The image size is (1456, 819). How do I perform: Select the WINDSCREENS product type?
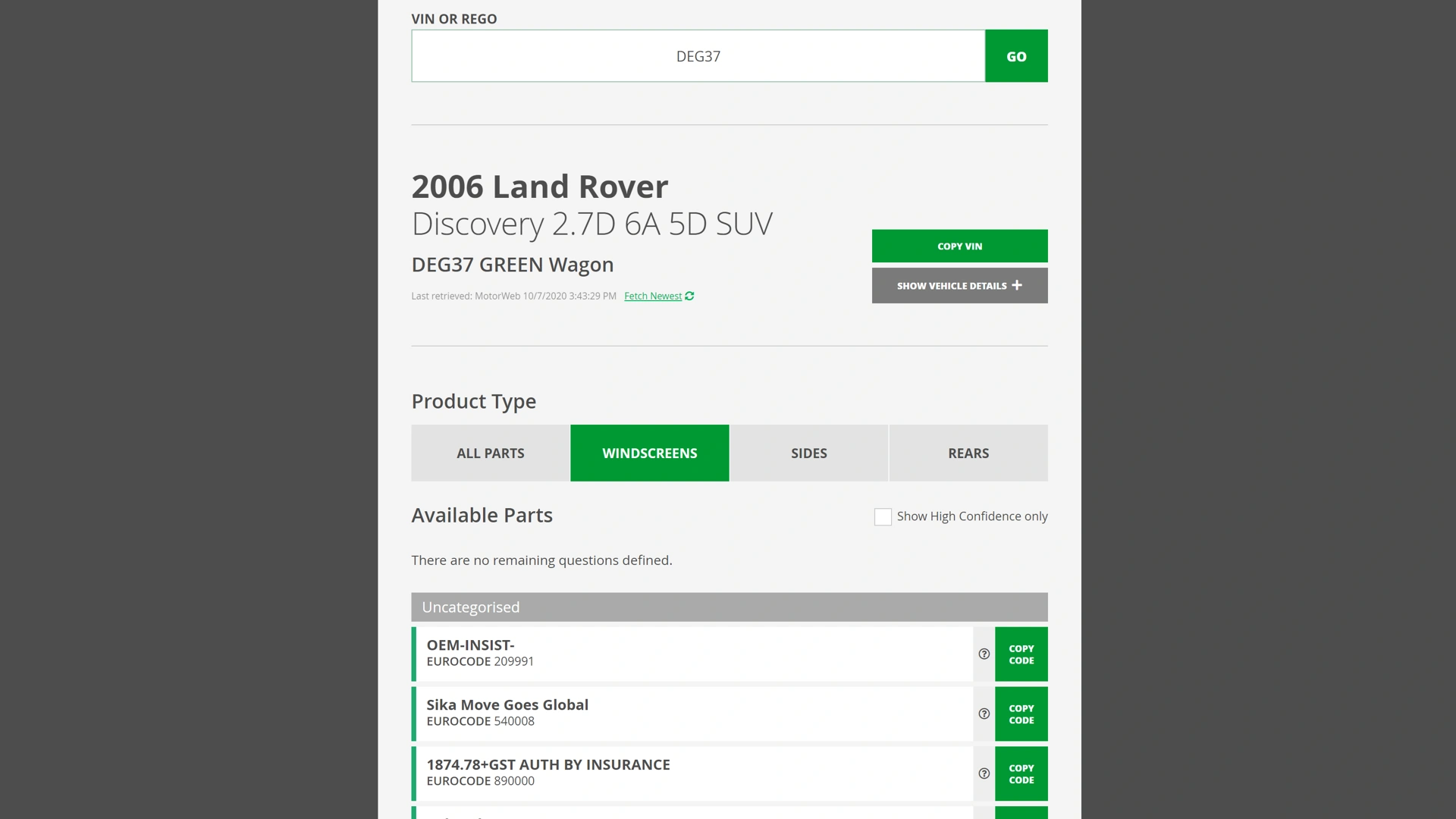[x=649, y=453]
